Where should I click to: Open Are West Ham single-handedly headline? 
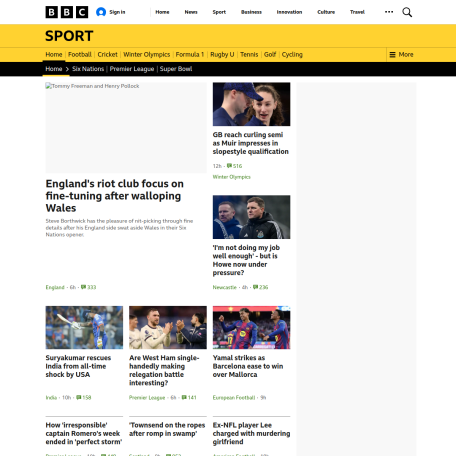pyautogui.click(x=164, y=370)
